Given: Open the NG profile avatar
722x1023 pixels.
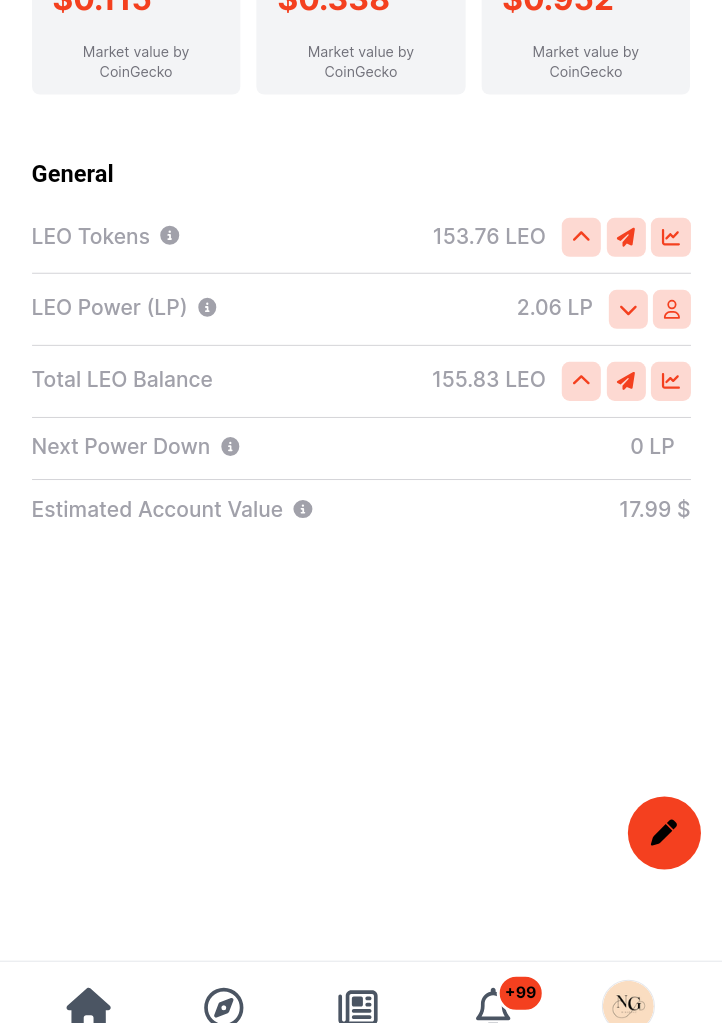Looking at the screenshot, I should (628, 1003).
